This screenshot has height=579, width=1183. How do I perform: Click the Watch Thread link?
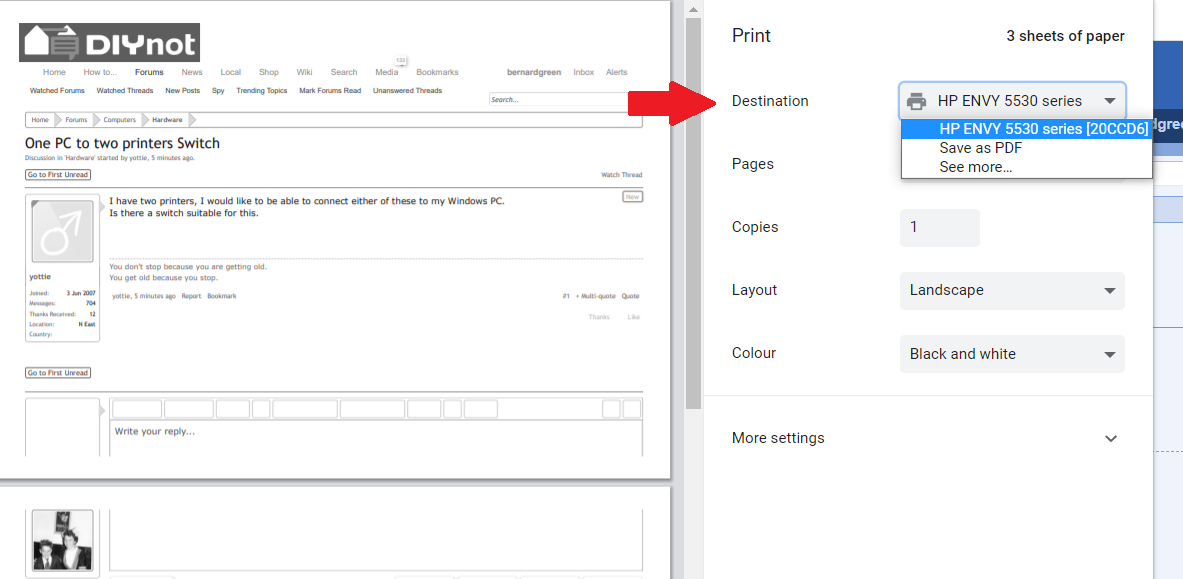[621, 175]
